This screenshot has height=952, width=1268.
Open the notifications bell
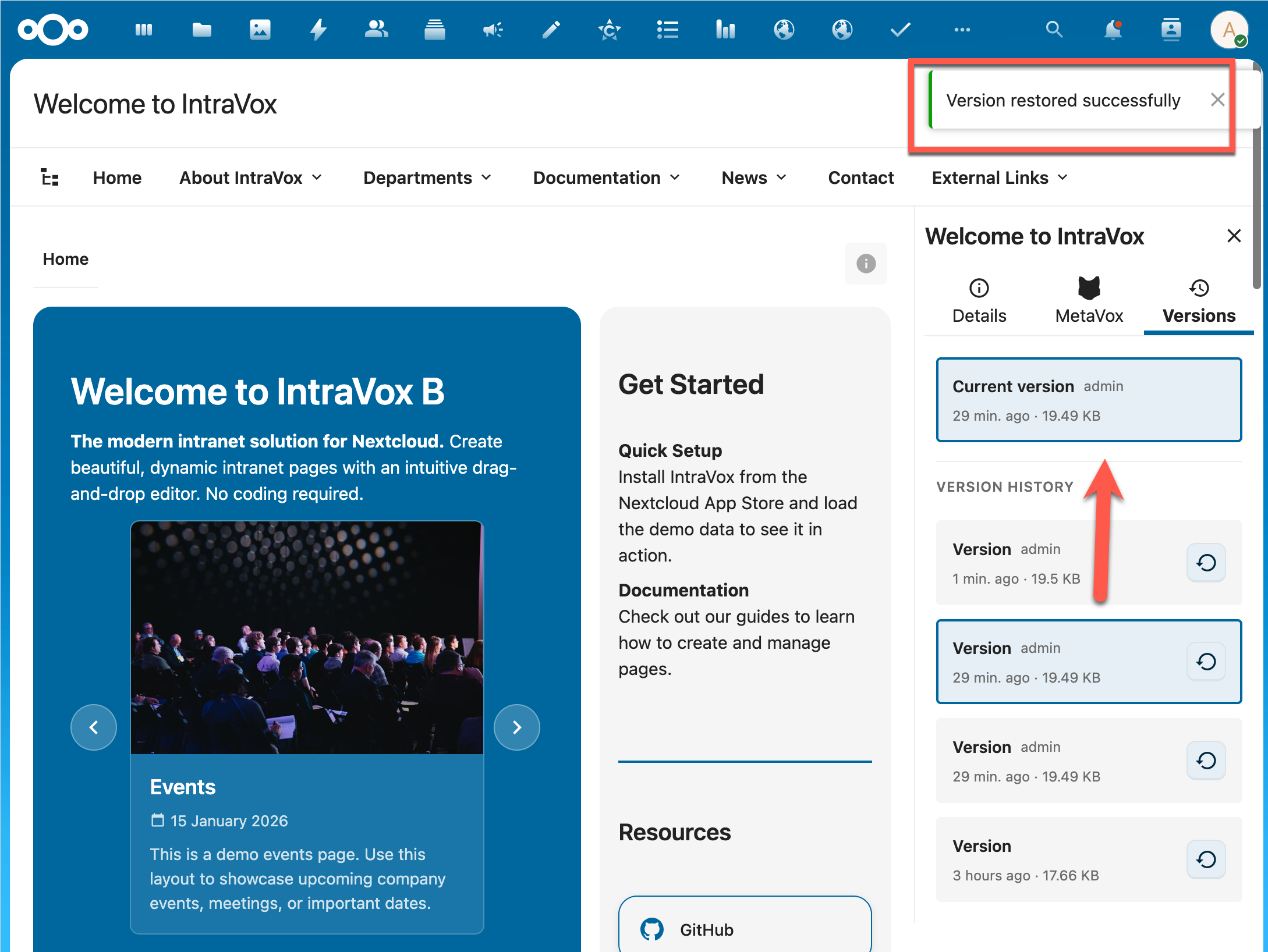point(1113,30)
